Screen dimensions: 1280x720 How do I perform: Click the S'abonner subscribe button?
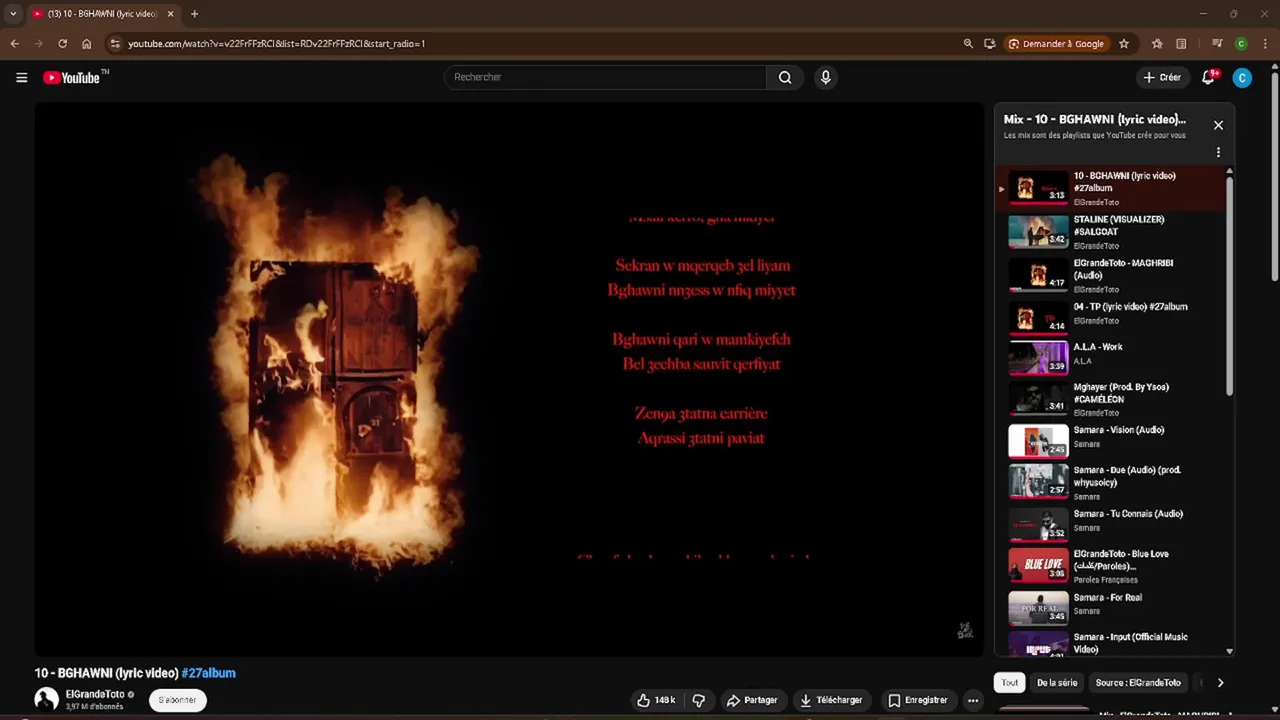pos(177,700)
